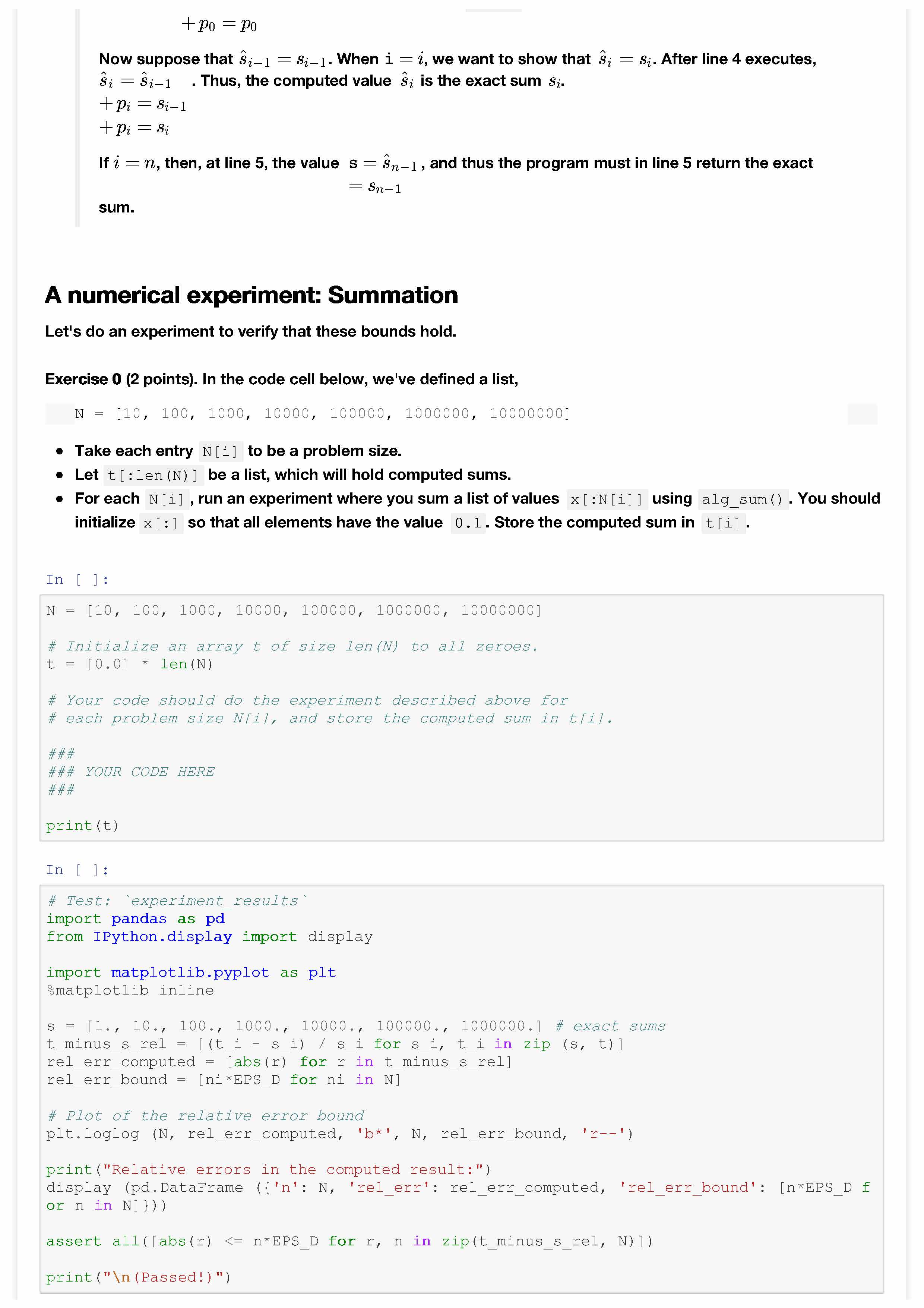This screenshot has height=1308, width=924.
Task: Click the "t = [0.0] * len(N)" code line
Action: [x=129, y=664]
